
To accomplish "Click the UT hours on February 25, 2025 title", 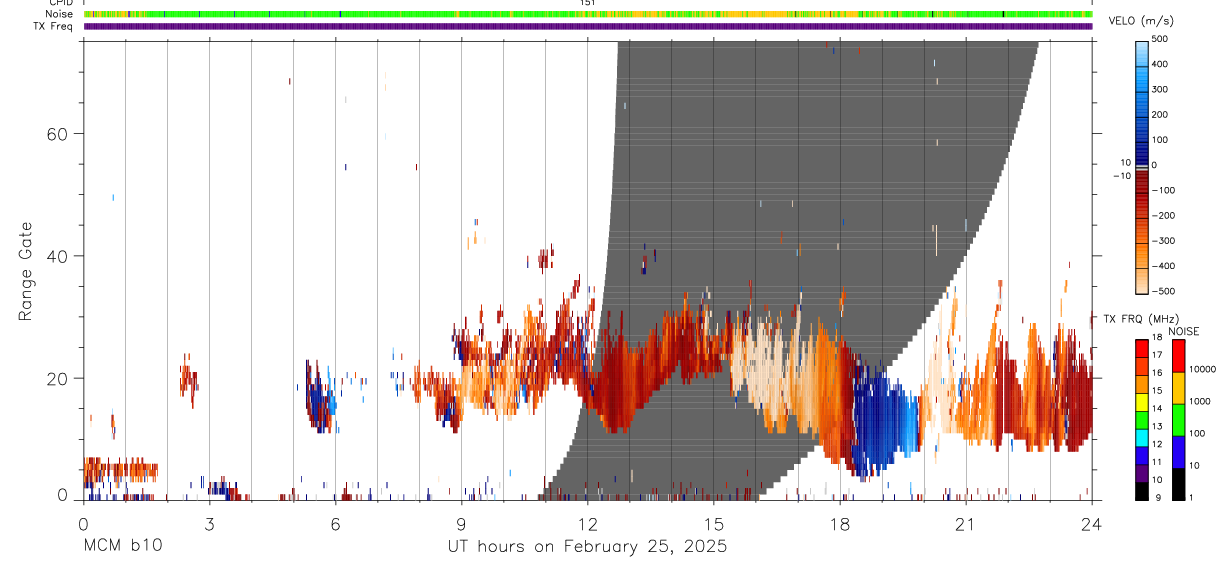I will 587,547.
